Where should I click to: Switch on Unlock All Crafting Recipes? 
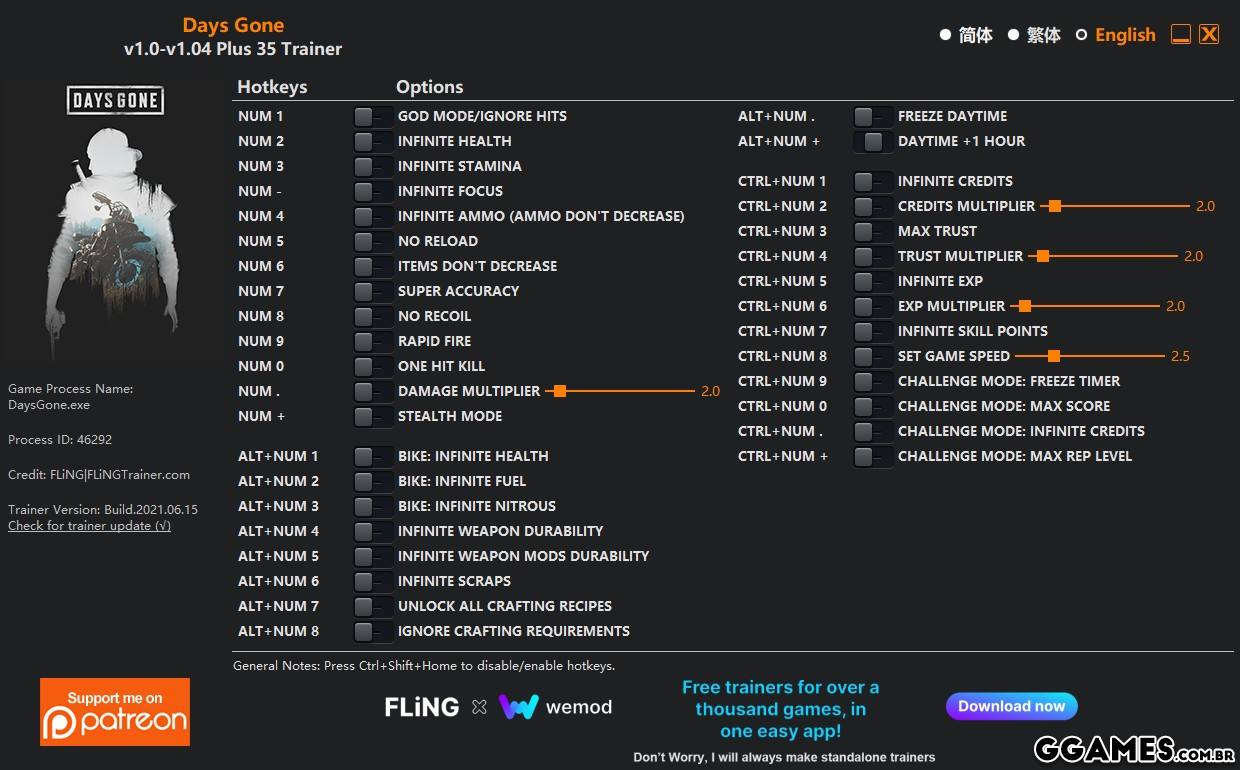(x=372, y=606)
